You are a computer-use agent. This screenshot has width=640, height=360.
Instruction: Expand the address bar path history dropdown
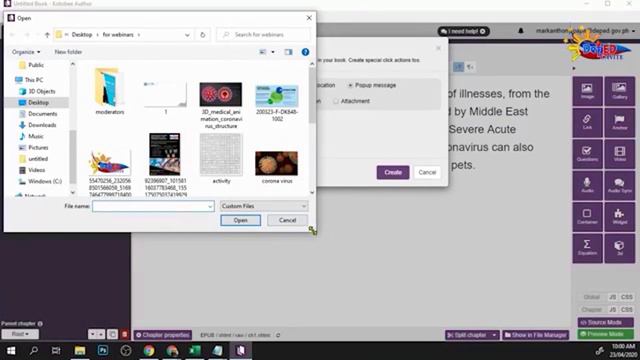point(187,35)
